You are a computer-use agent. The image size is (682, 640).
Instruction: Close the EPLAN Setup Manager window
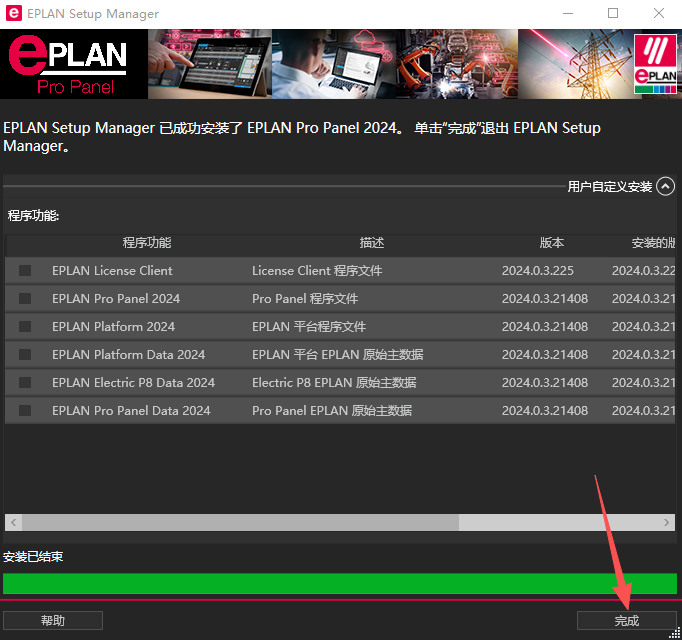(x=659, y=13)
